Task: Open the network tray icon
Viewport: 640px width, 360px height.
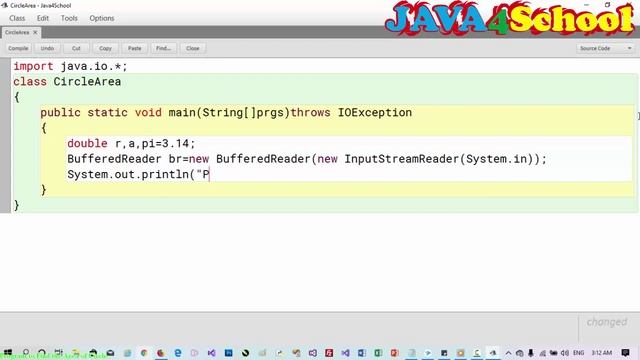Action: click(x=542, y=353)
